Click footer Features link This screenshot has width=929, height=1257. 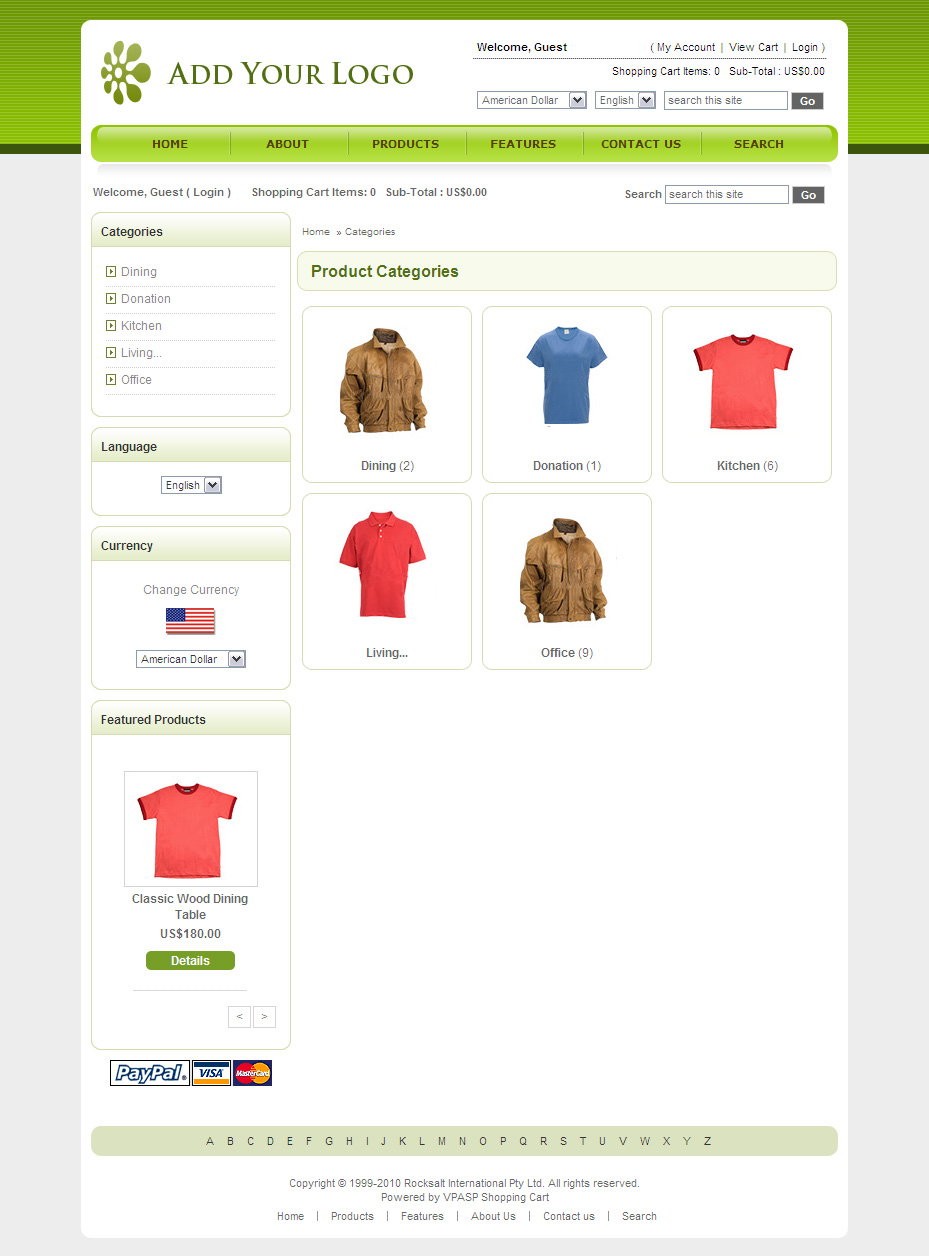tap(422, 1217)
